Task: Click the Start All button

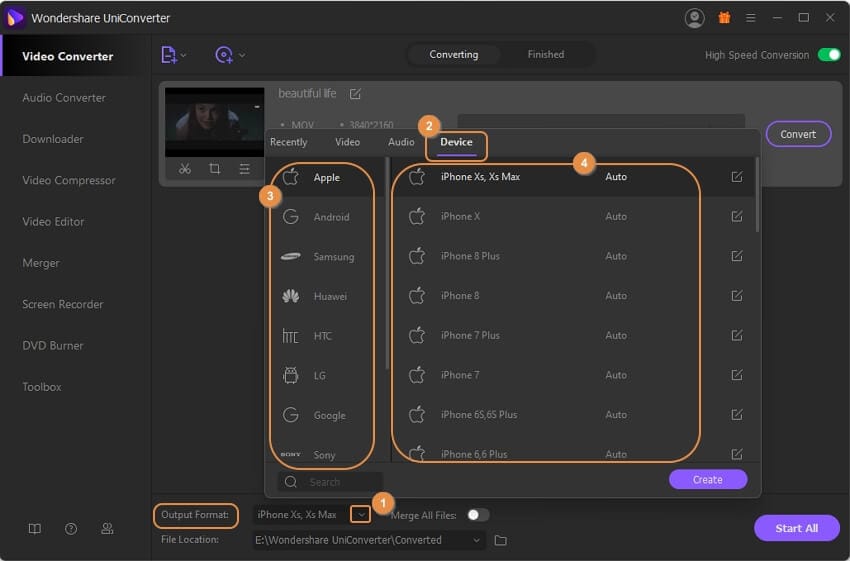Action: (796, 528)
